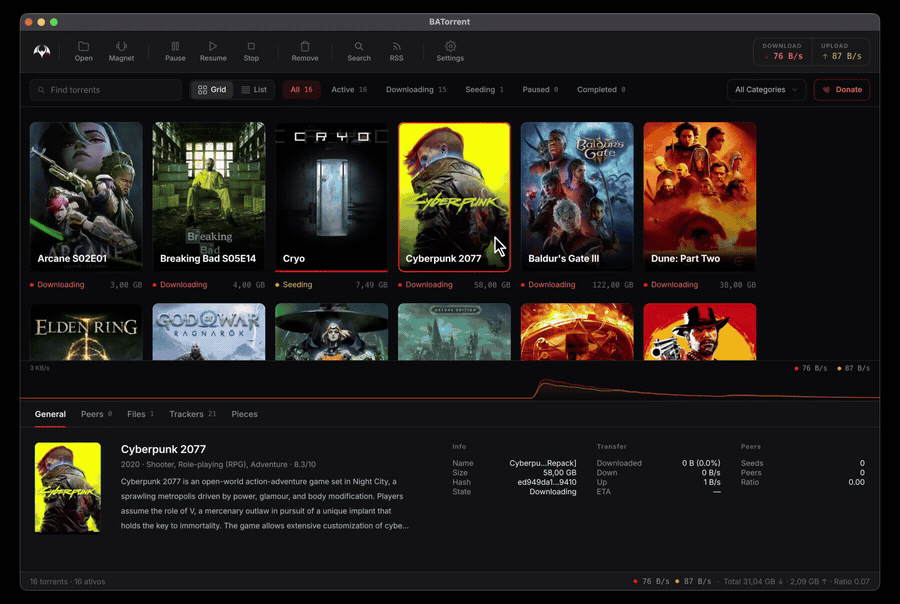Select the Cyberpunk 2077 poster card
This screenshot has height=604, width=900.
point(454,196)
